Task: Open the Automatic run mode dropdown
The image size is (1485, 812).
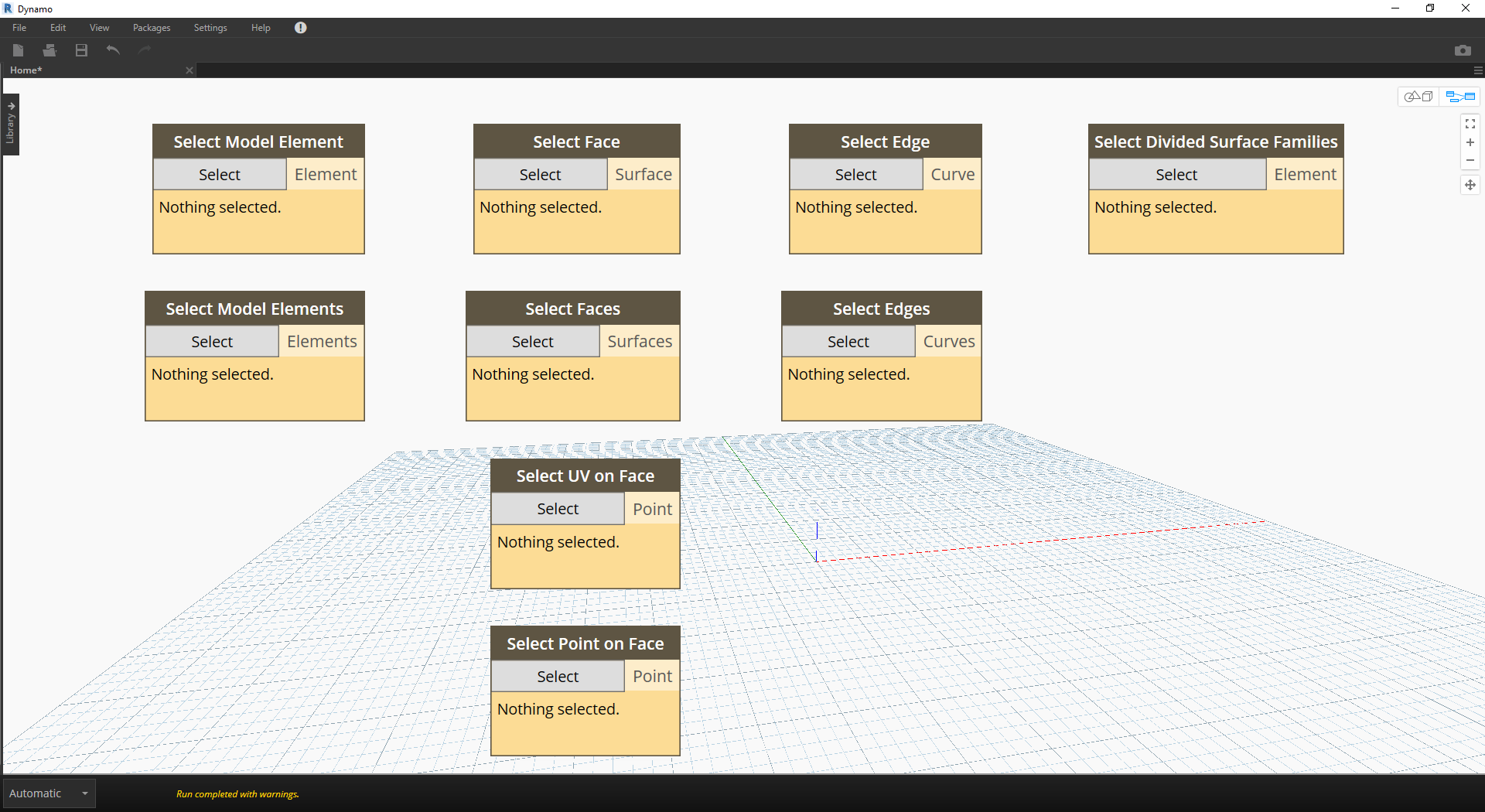Action: pos(84,793)
